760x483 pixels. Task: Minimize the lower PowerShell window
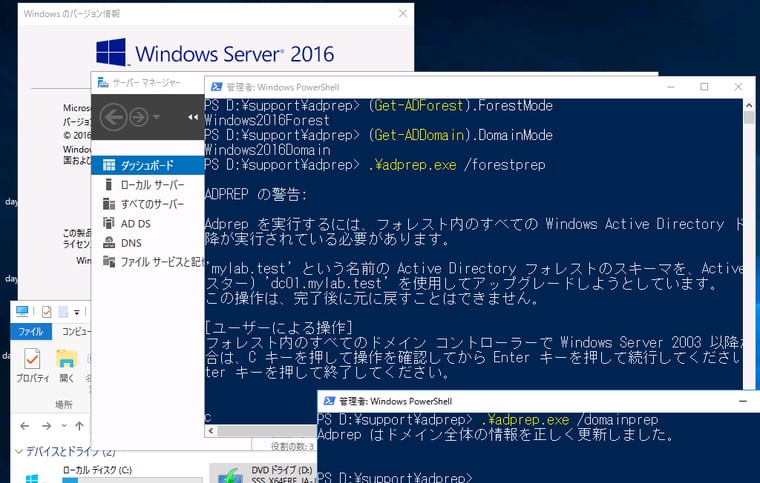click(743, 401)
